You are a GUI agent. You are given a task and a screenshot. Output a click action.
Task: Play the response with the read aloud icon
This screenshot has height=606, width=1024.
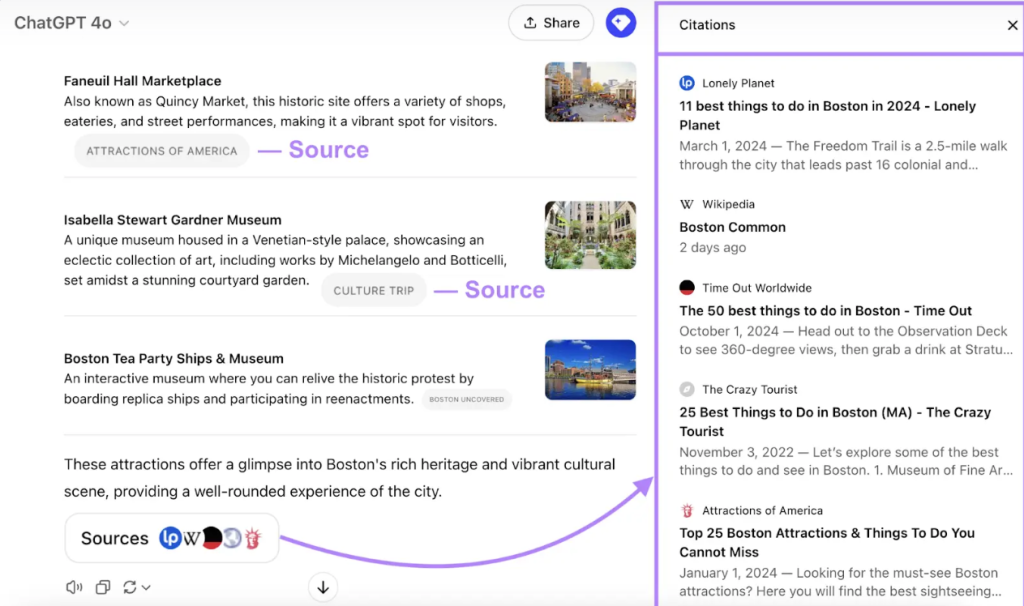tap(74, 587)
